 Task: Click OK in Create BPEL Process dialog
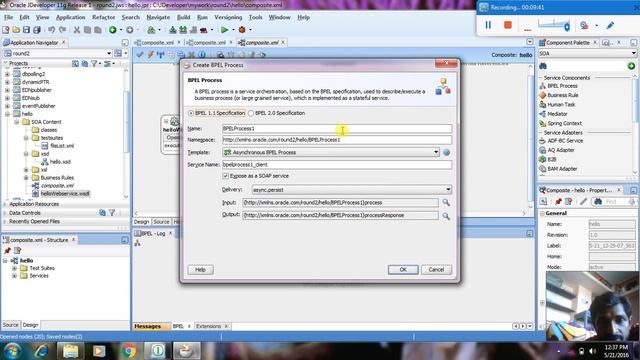(x=403, y=270)
